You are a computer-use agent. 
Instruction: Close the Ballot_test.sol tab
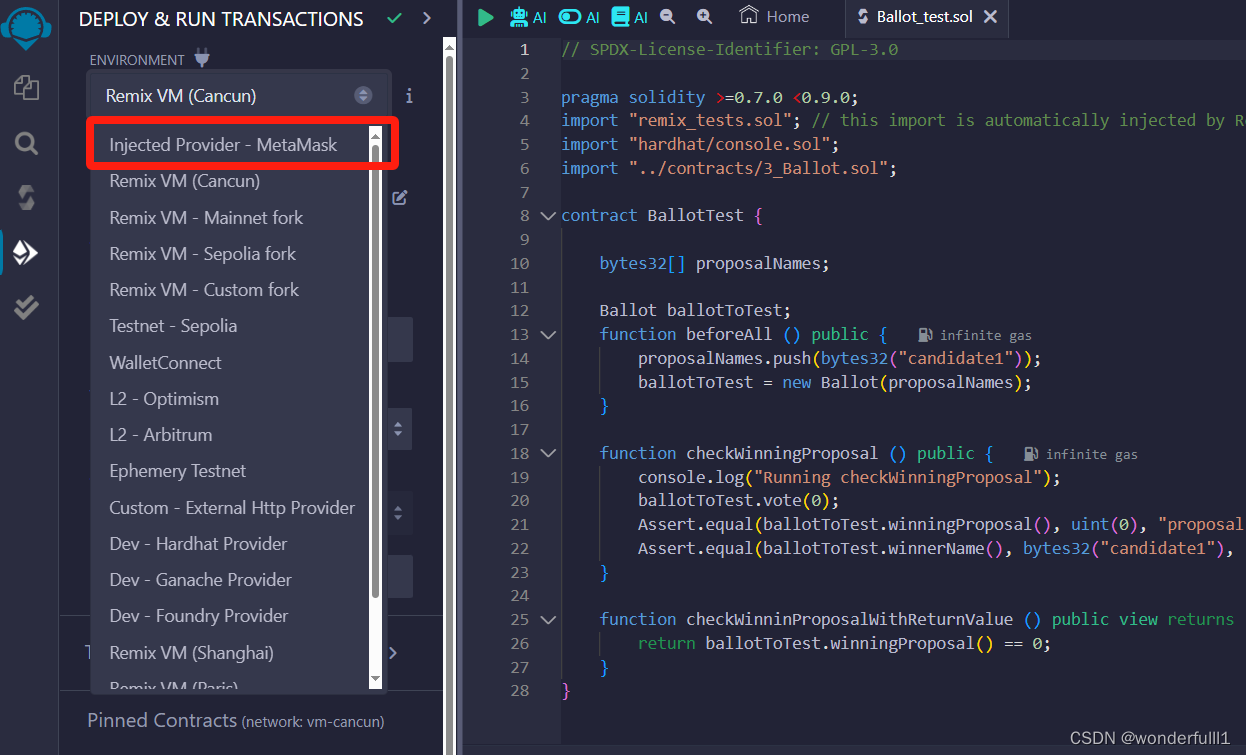990,17
